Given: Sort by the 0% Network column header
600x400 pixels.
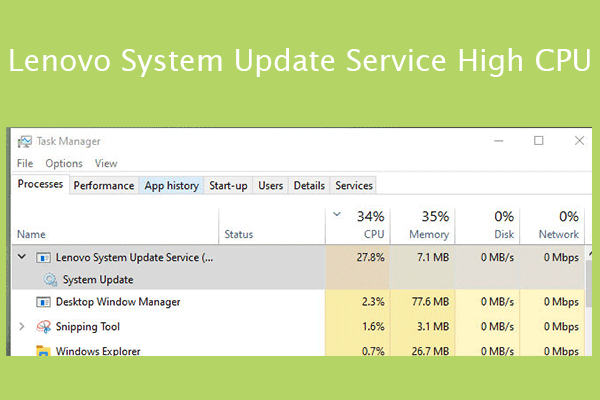Looking at the screenshot, I should (x=552, y=226).
